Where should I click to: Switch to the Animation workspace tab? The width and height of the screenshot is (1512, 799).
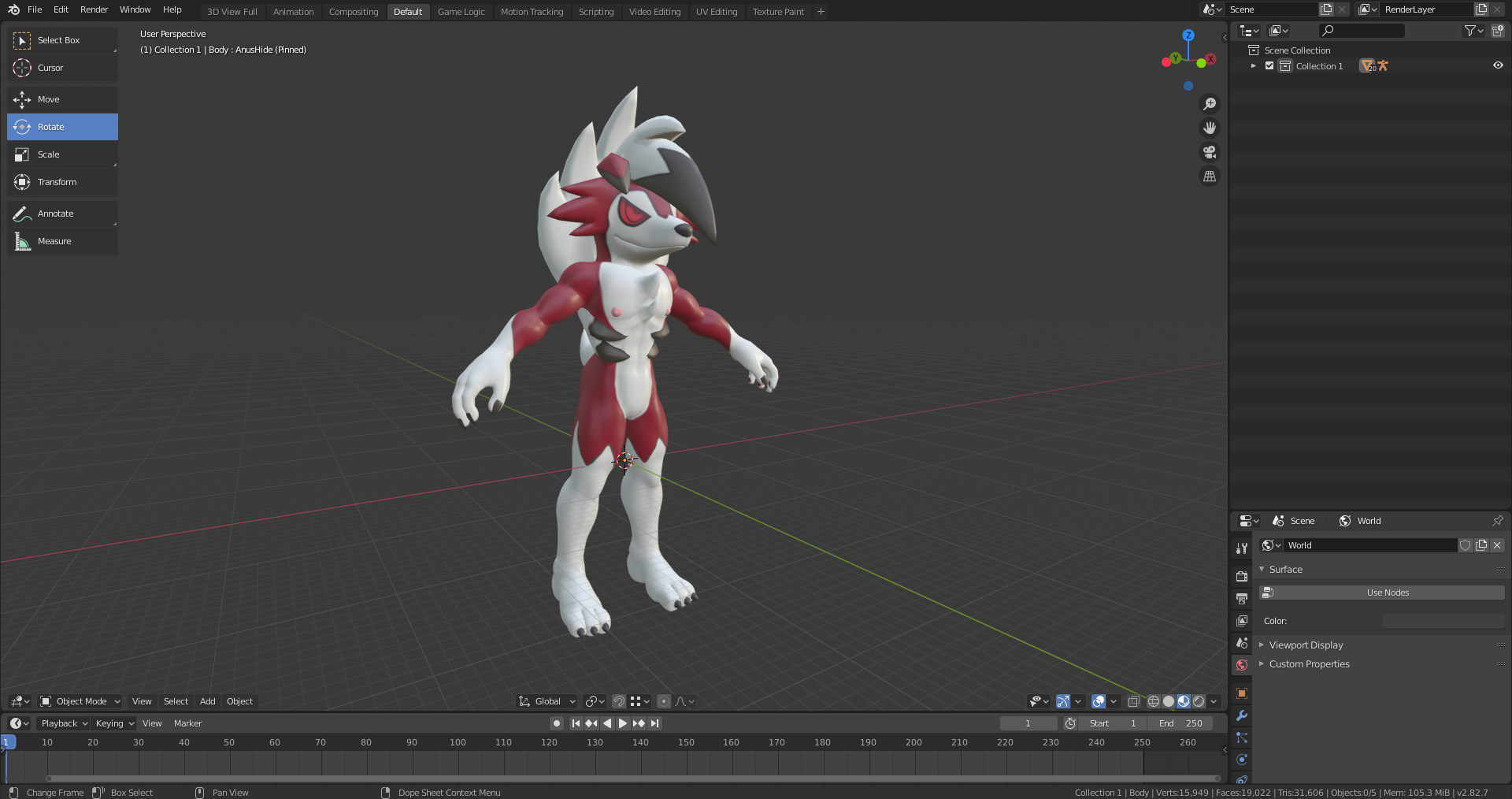pos(293,12)
